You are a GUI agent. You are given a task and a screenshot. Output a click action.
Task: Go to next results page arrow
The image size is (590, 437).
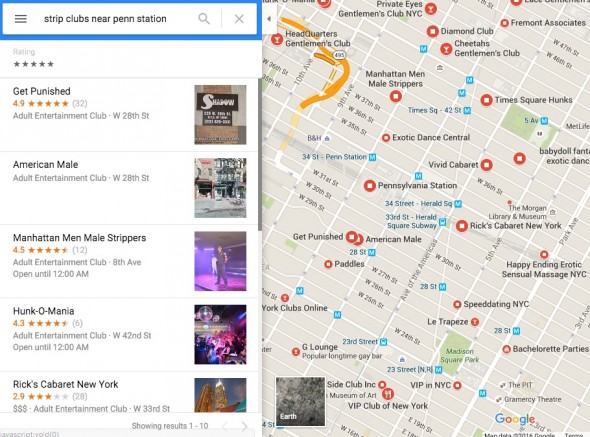pyautogui.click(x=245, y=426)
